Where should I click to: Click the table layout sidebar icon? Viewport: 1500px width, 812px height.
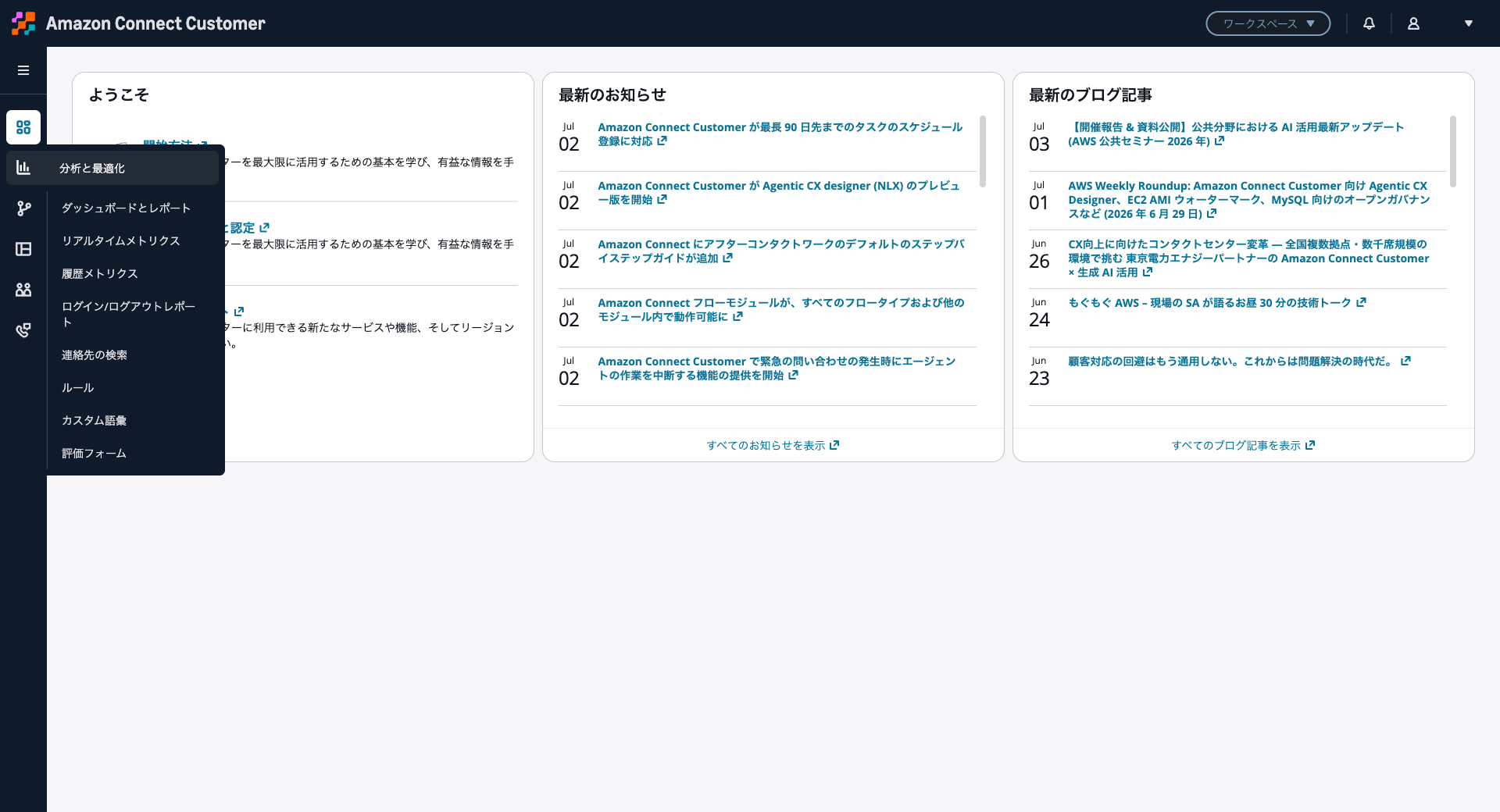point(23,249)
